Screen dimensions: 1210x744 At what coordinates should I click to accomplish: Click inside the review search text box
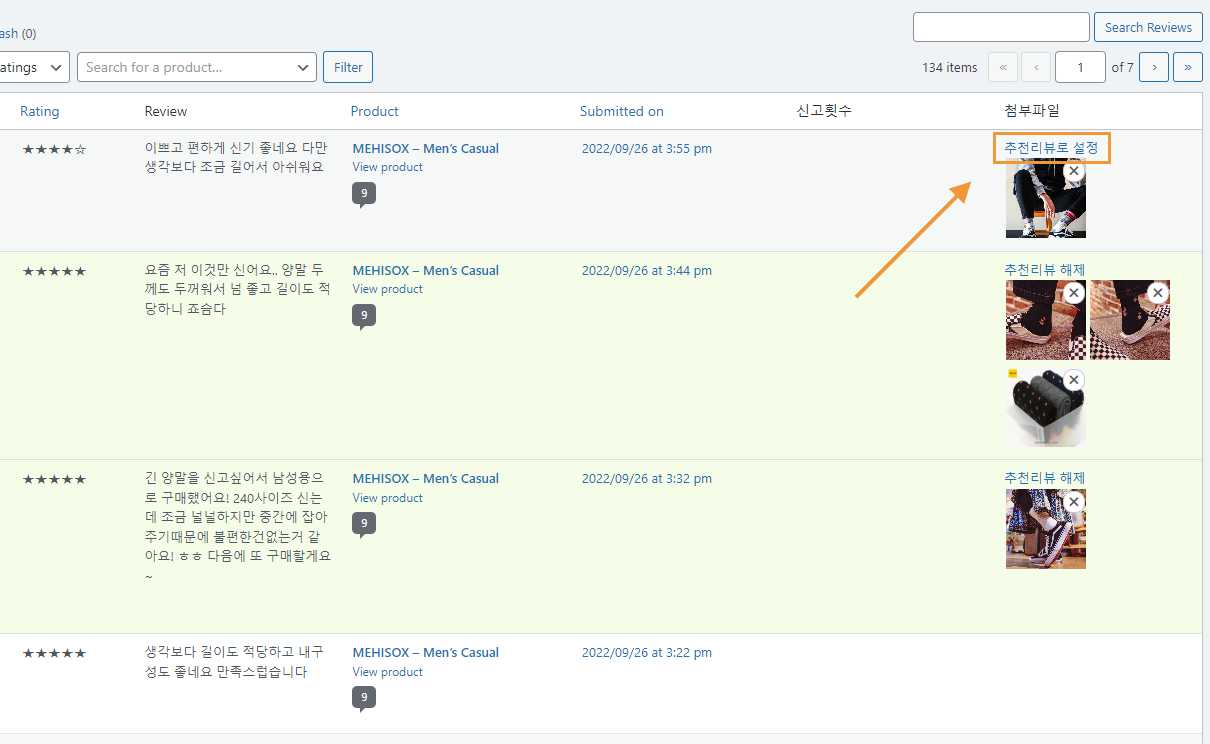1001,27
